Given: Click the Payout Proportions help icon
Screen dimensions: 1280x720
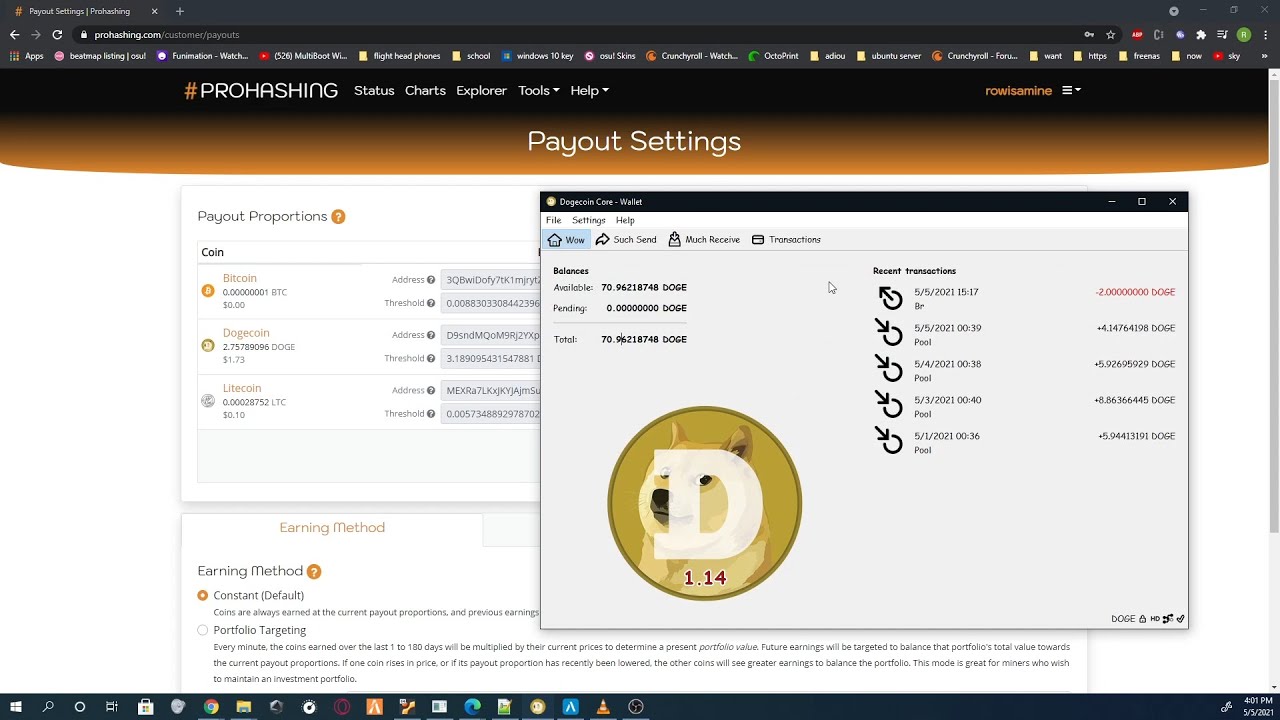Looking at the screenshot, I should (x=338, y=217).
